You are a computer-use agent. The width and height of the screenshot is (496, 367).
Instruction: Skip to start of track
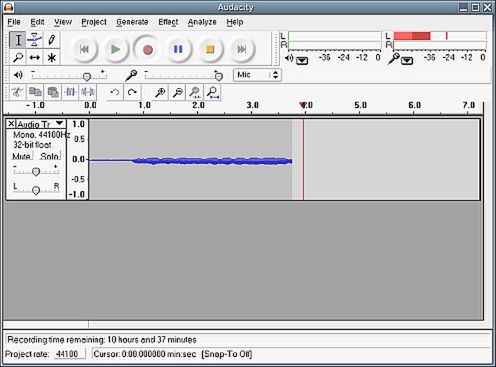pyautogui.click(x=84, y=49)
